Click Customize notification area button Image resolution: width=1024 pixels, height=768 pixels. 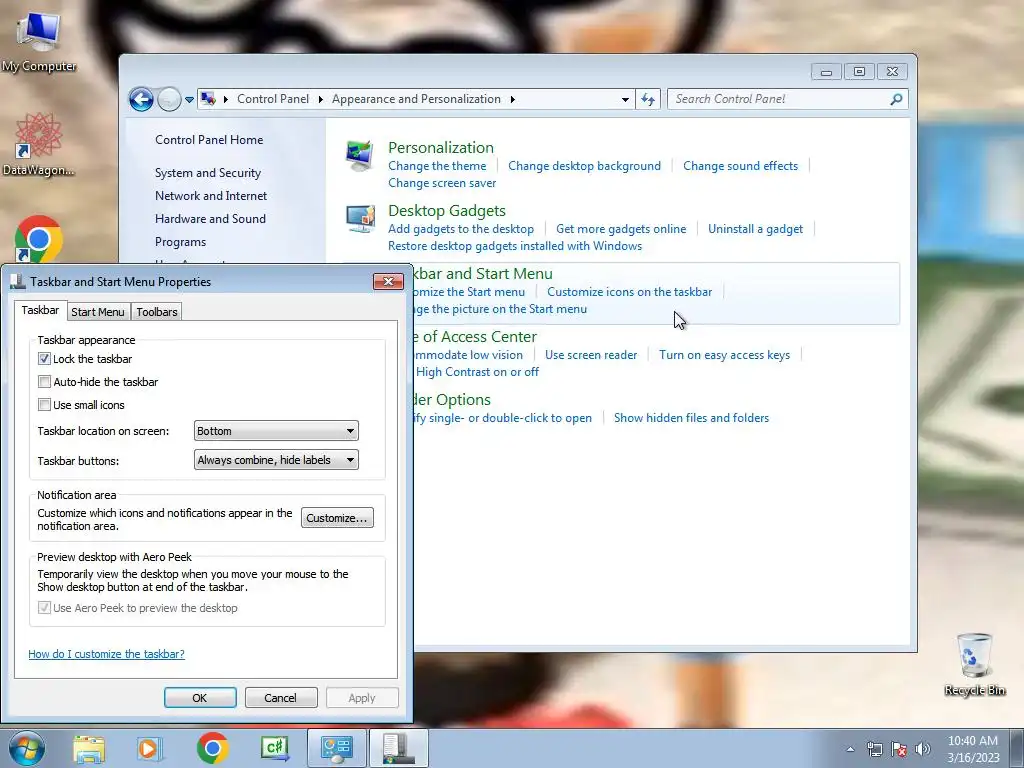(338, 518)
